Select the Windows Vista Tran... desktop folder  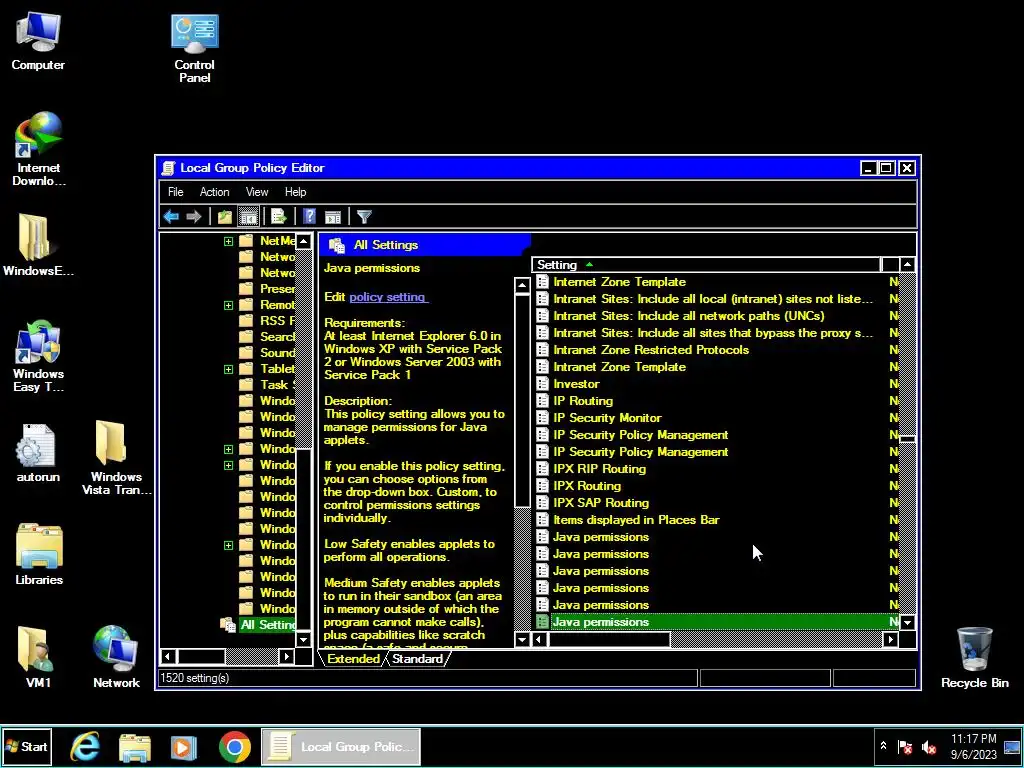click(x=116, y=457)
